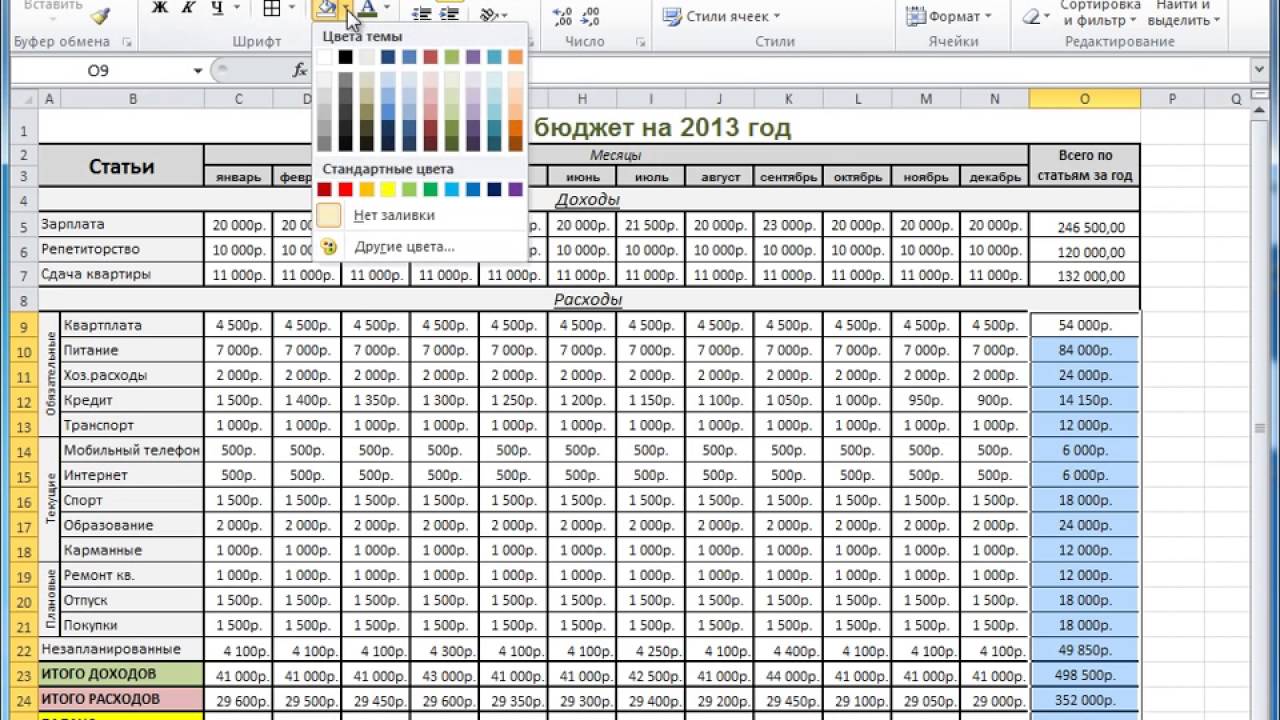
Task: Click decrease indent icon
Action: (421, 13)
